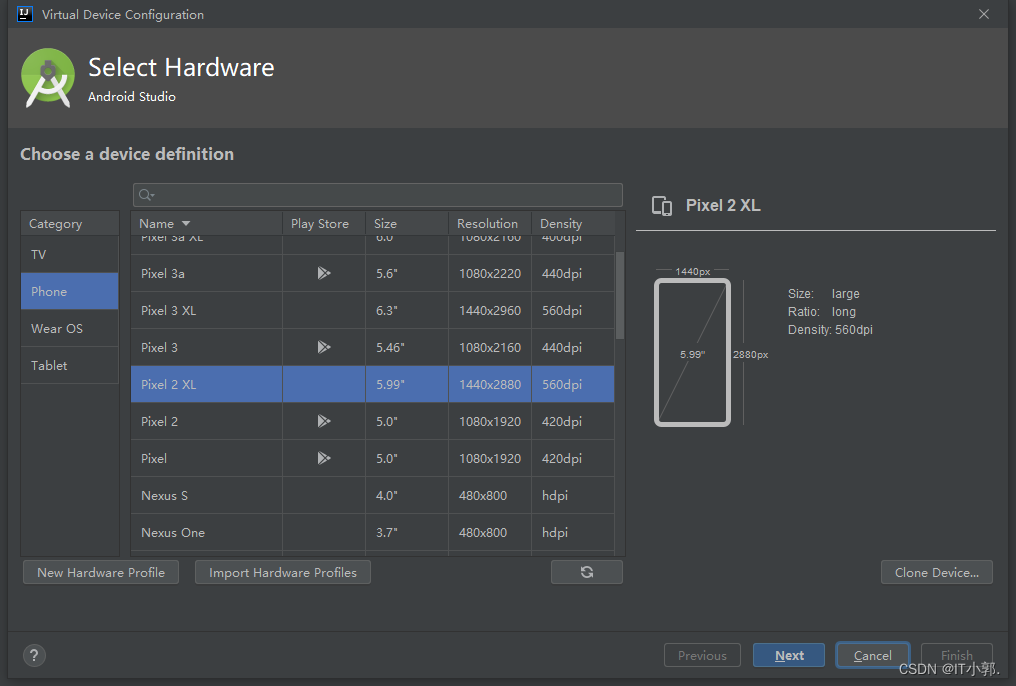Click the Resolution column header
Viewport: 1016px width, 686px height.
(489, 223)
